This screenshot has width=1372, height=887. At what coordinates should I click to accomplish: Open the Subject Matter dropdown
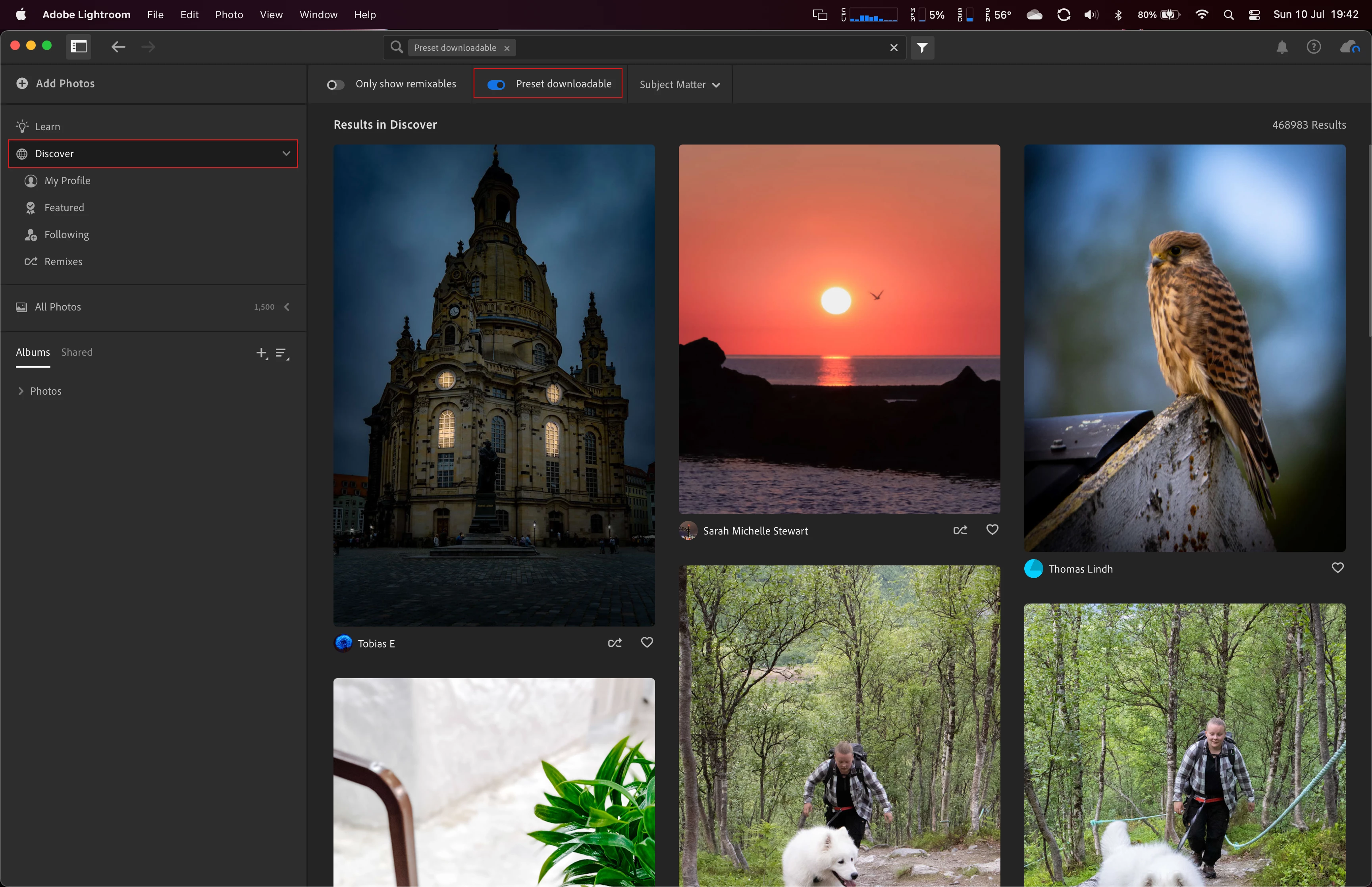tap(679, 85)
